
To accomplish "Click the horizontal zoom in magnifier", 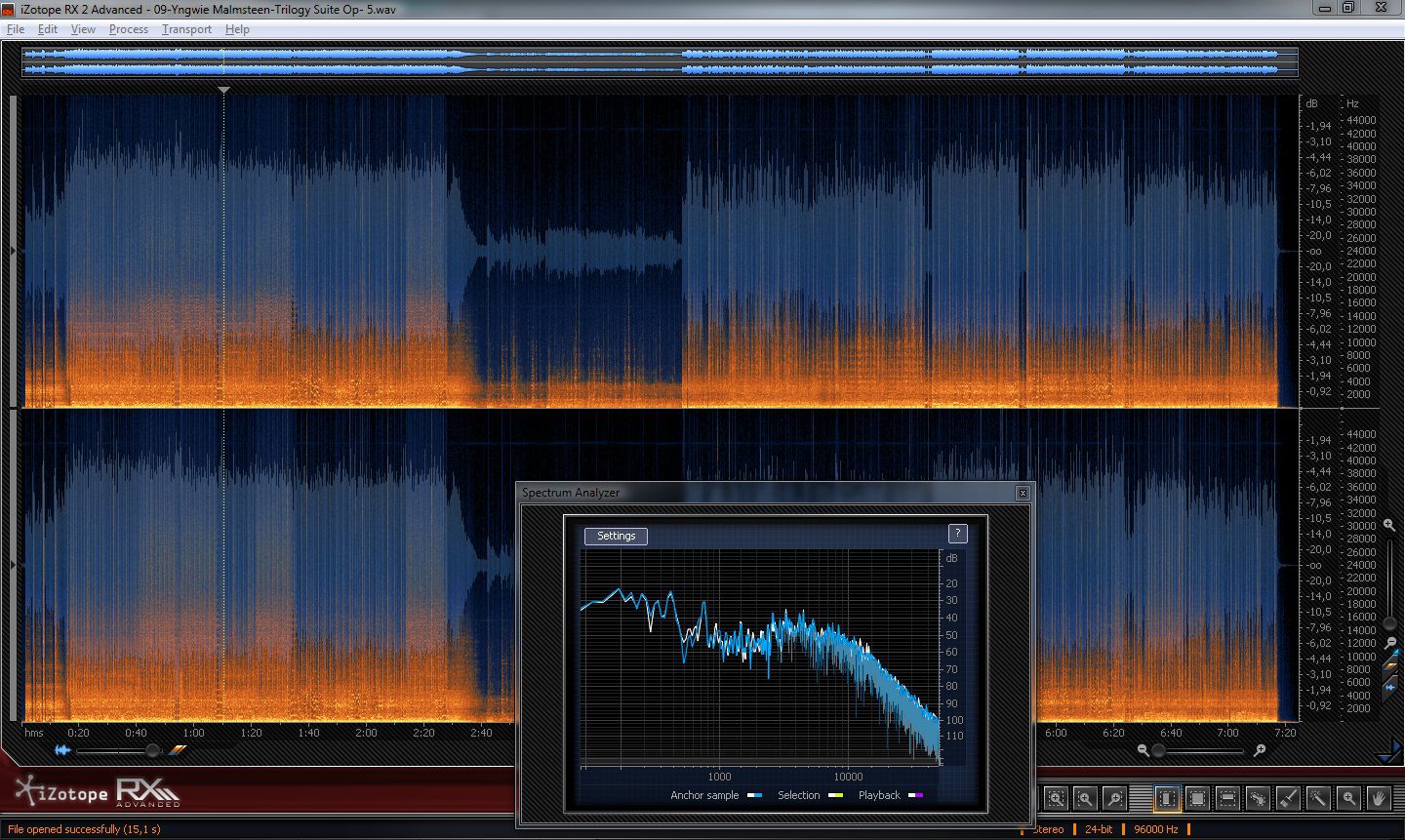I will pyautogui.click(x=1260, y=750).
